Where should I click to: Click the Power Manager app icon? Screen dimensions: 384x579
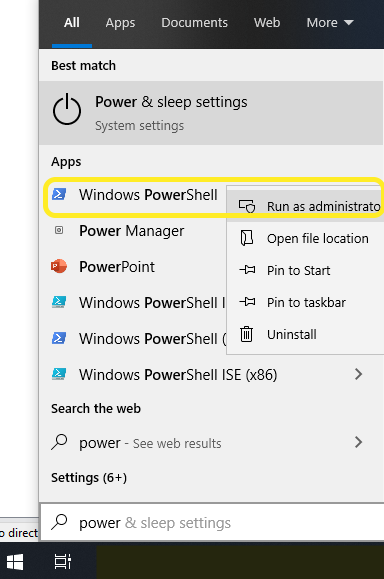(x=59, y=230)
